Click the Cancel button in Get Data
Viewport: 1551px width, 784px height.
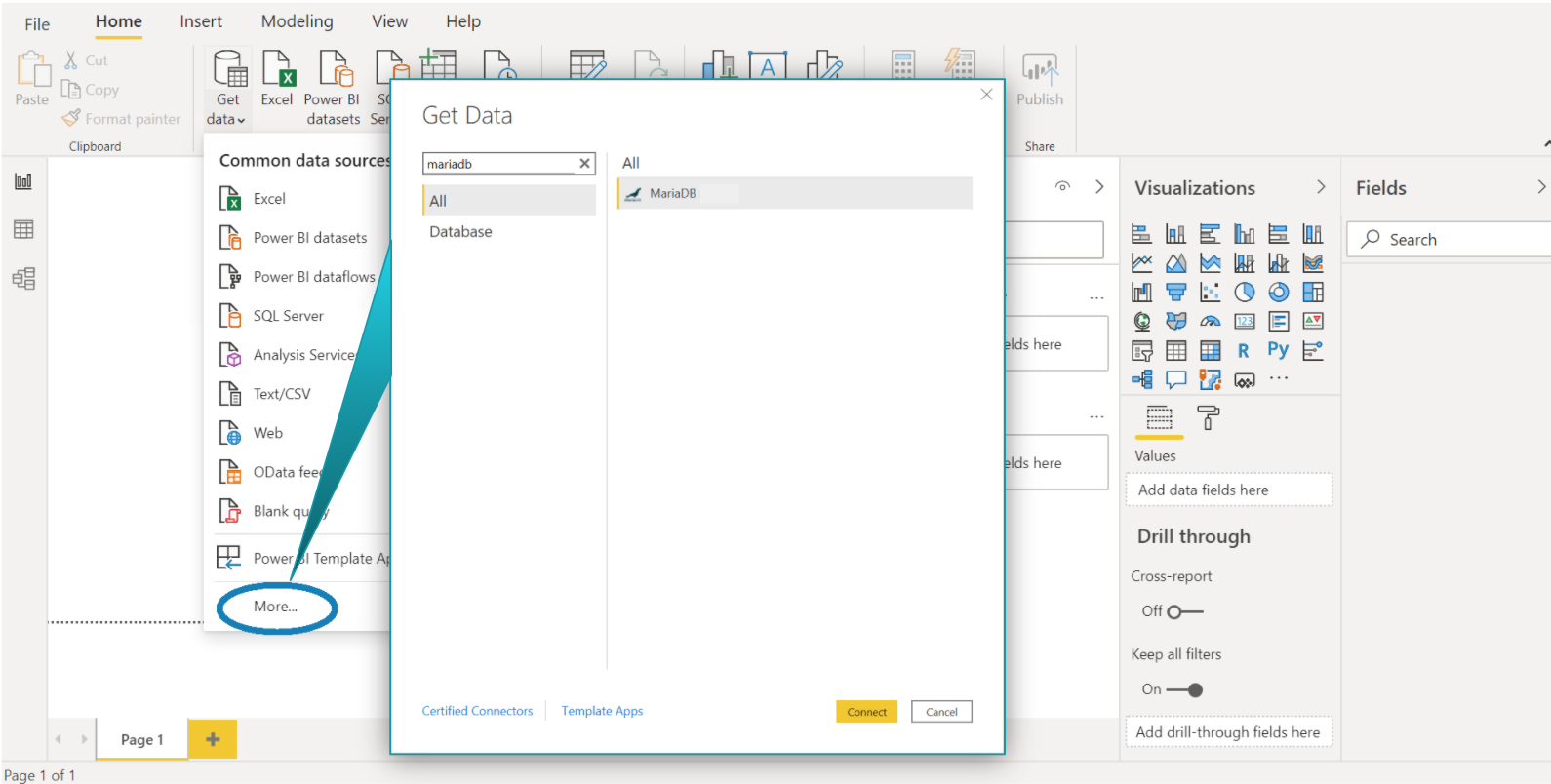[x=941, y=712]
